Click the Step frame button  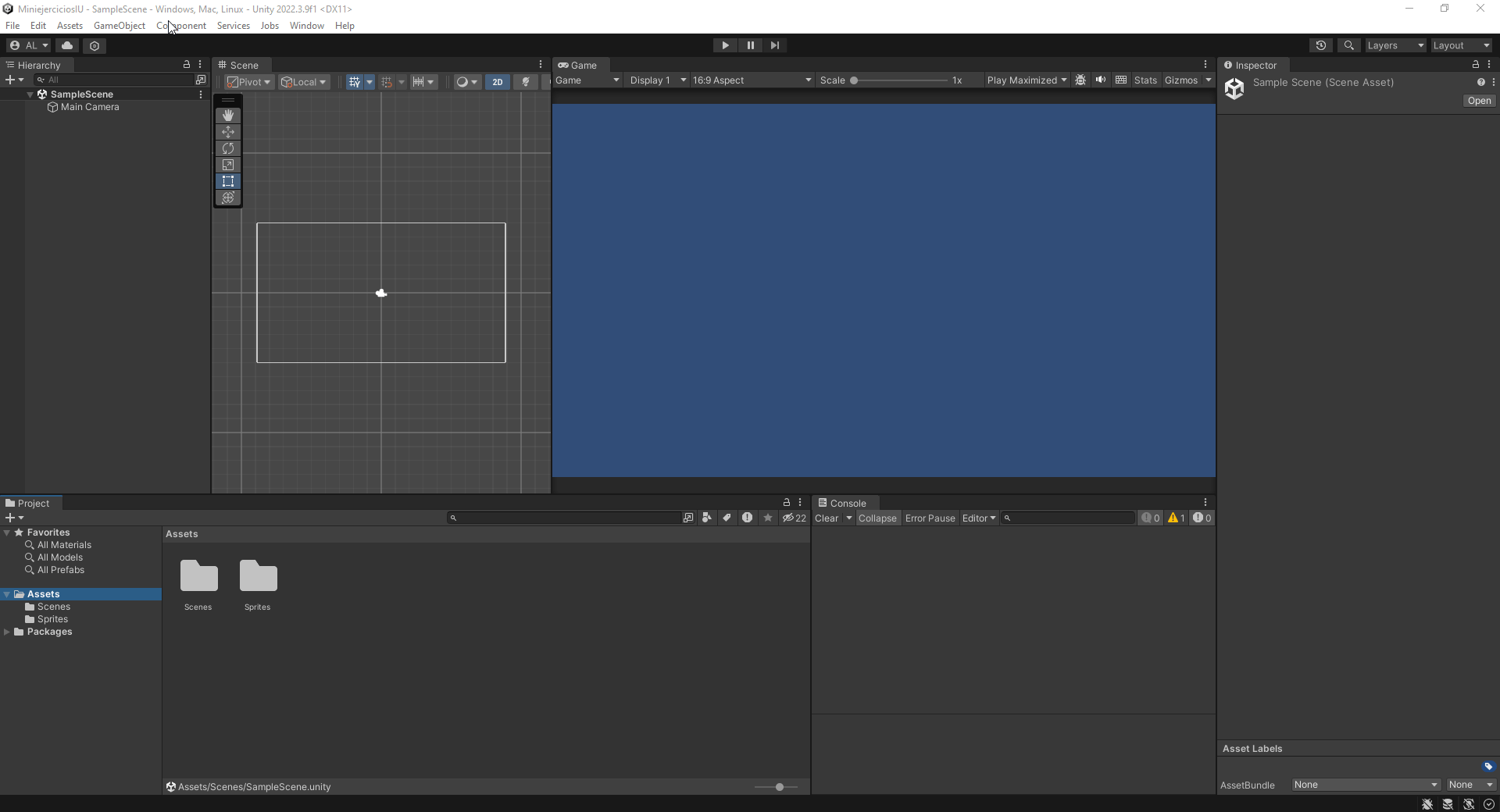pyautogui.click(x=774, y=45)
